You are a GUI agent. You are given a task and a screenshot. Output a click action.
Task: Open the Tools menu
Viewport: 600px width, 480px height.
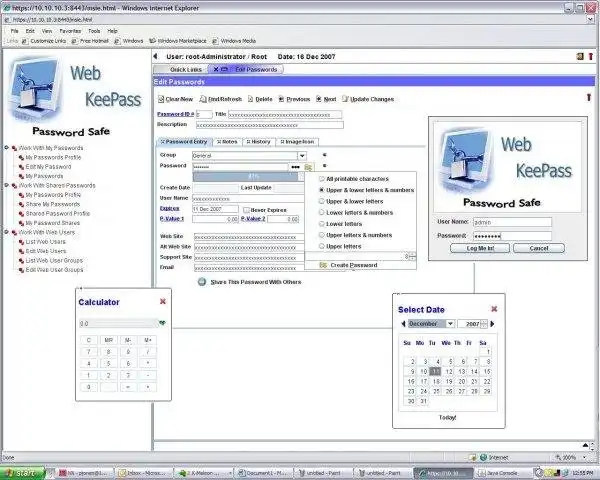tap(94, 31)
